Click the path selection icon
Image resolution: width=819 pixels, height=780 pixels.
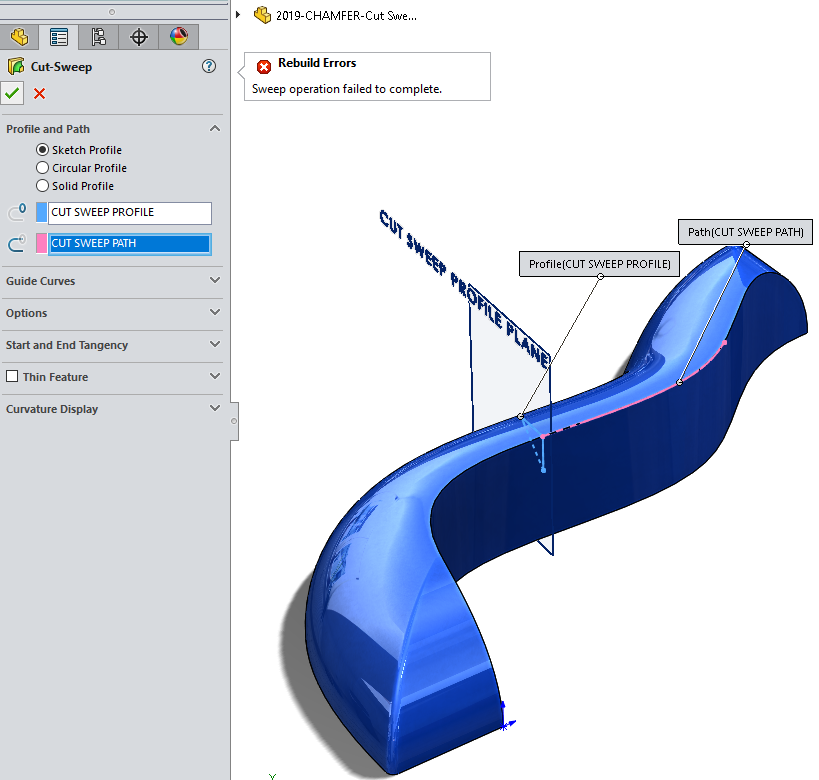pyautogui.click(x=17, y=243)
